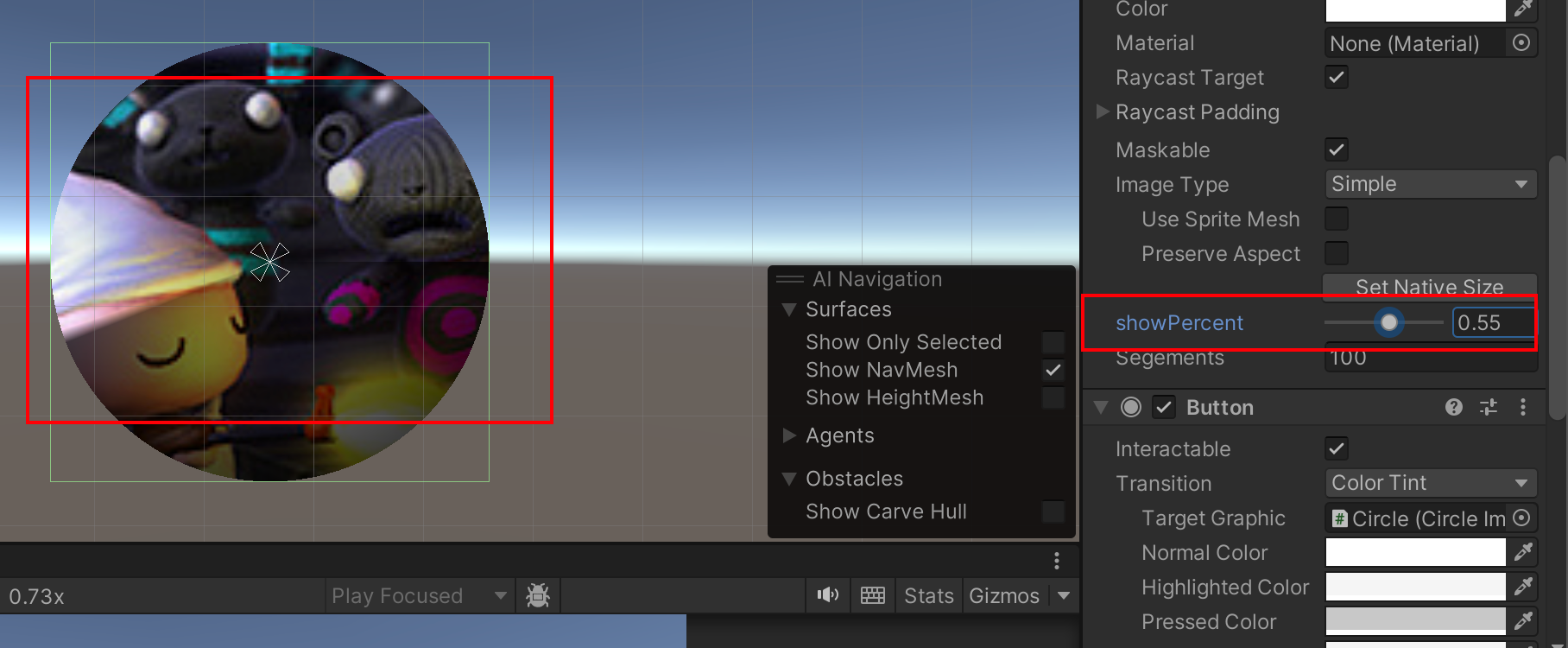
Task: Open Normal Color swatch
Action: coord(1416,551)
